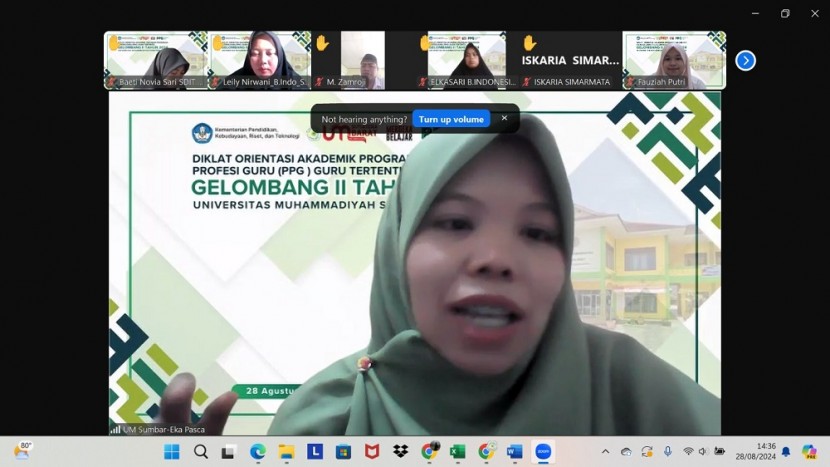This screenshot has height=467, width=830.
Task: Select ISKARIA SIMARMATA participant tile
Action: tap(570, 60)
